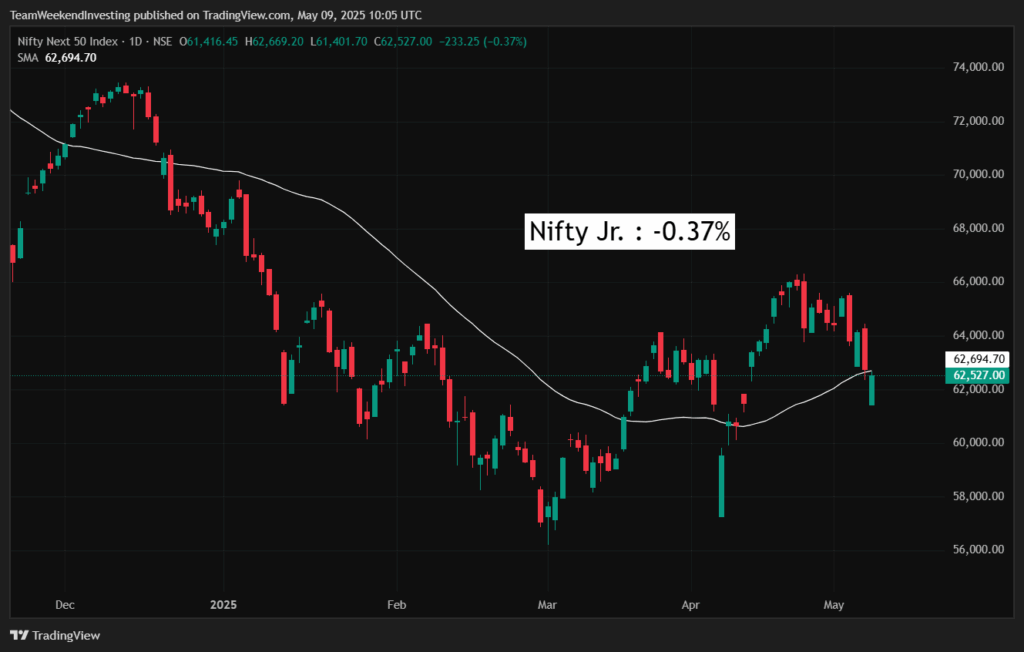Screen dimensions: 1024x652
Task: Click the Apr label on time axis
Action: (690, 605)
